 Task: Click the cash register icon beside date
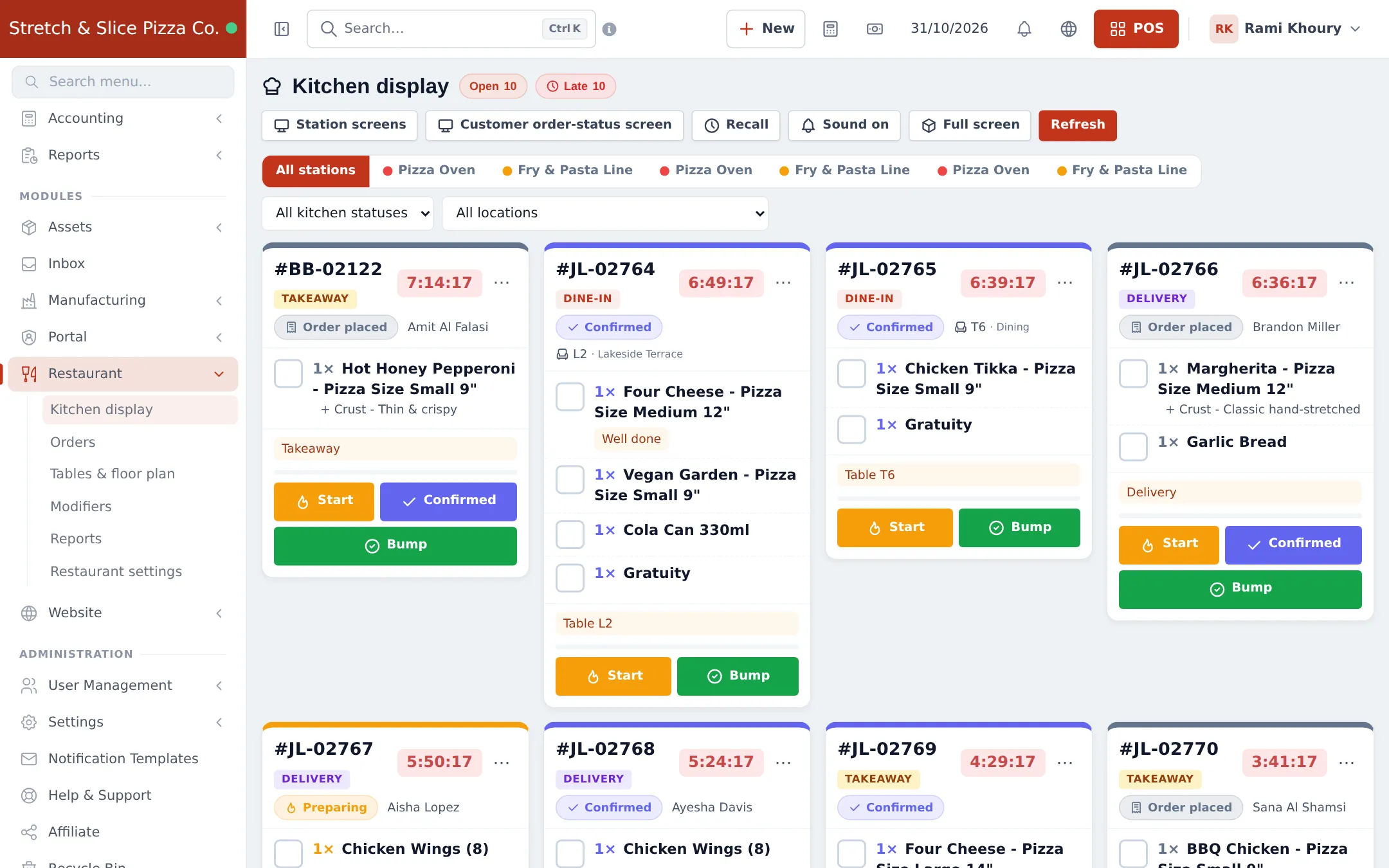coord(875,29)
